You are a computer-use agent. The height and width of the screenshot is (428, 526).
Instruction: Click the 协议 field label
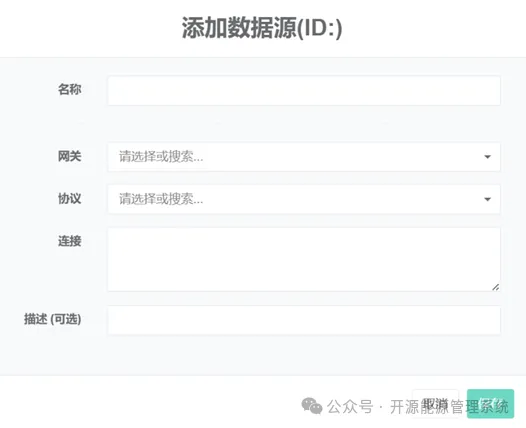(x=69, y=199)
